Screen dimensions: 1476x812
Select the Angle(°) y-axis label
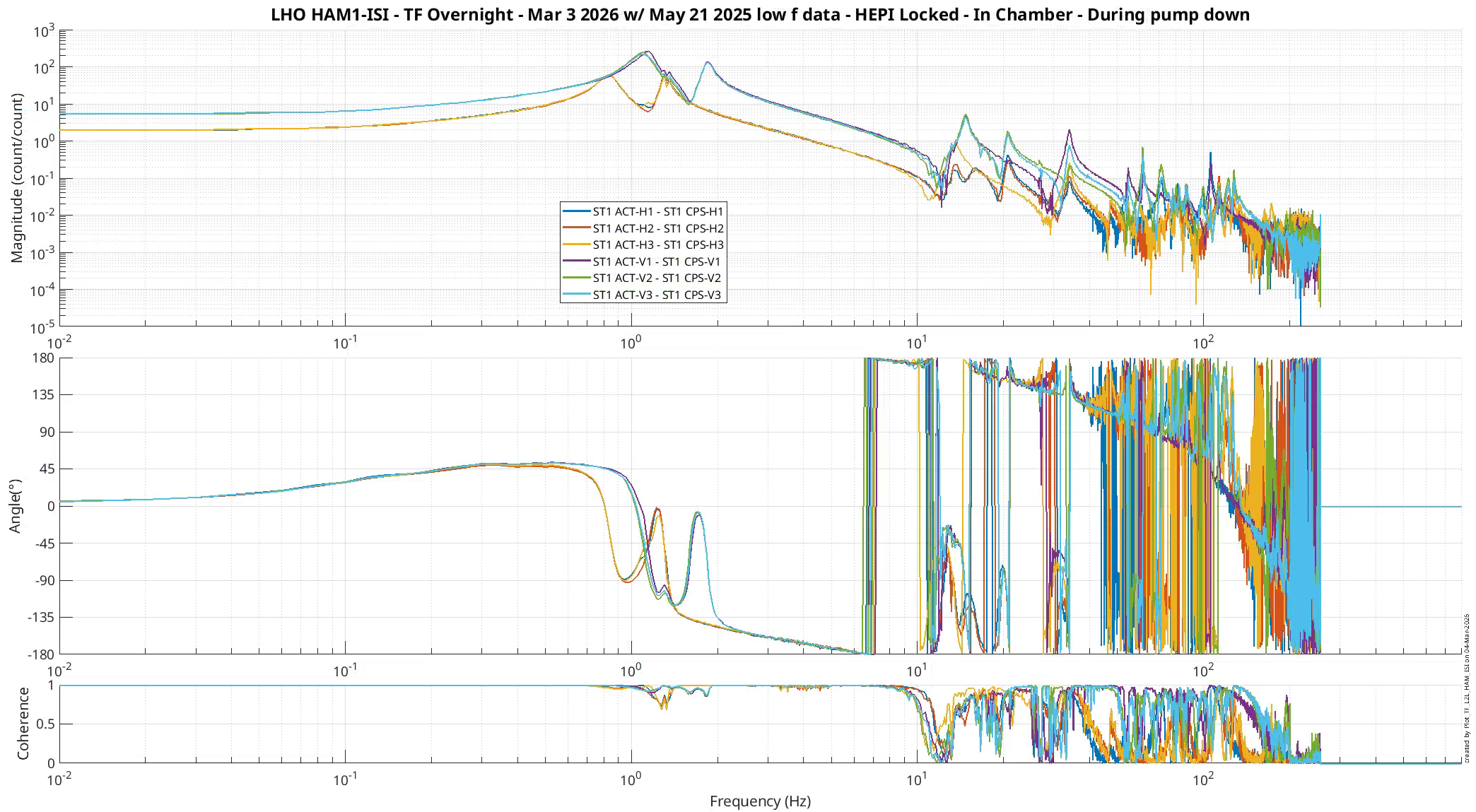click(16, 505)
